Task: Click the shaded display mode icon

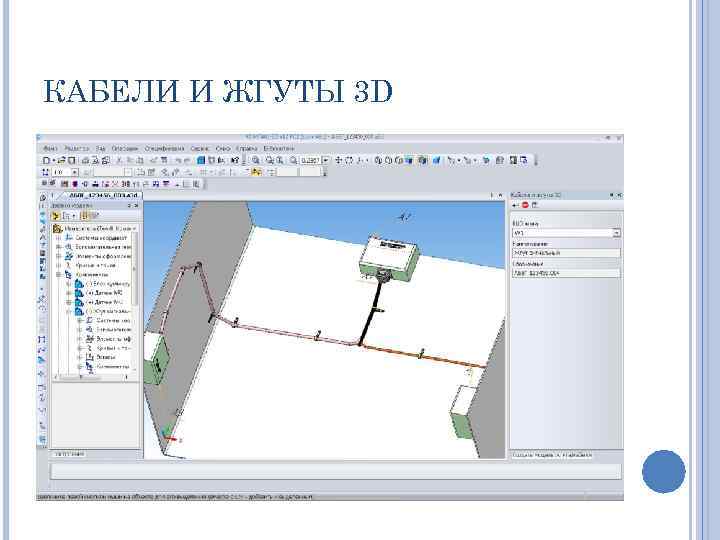Action: 408,160
